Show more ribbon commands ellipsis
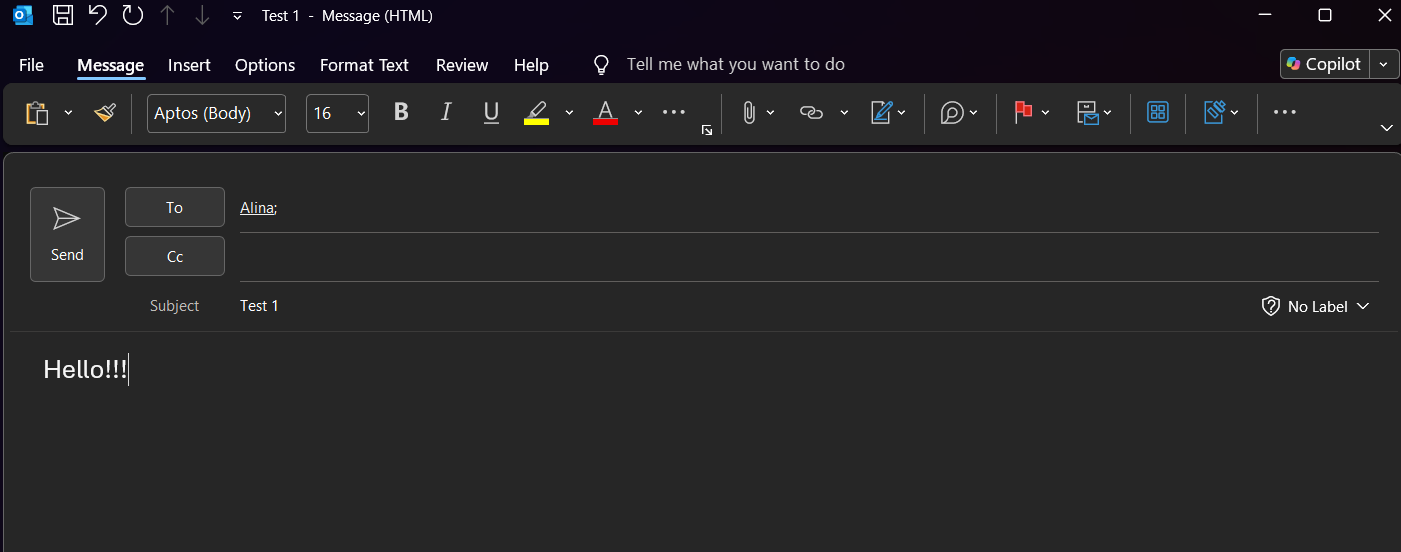The image size is (1401, 552). [1284, 113]
